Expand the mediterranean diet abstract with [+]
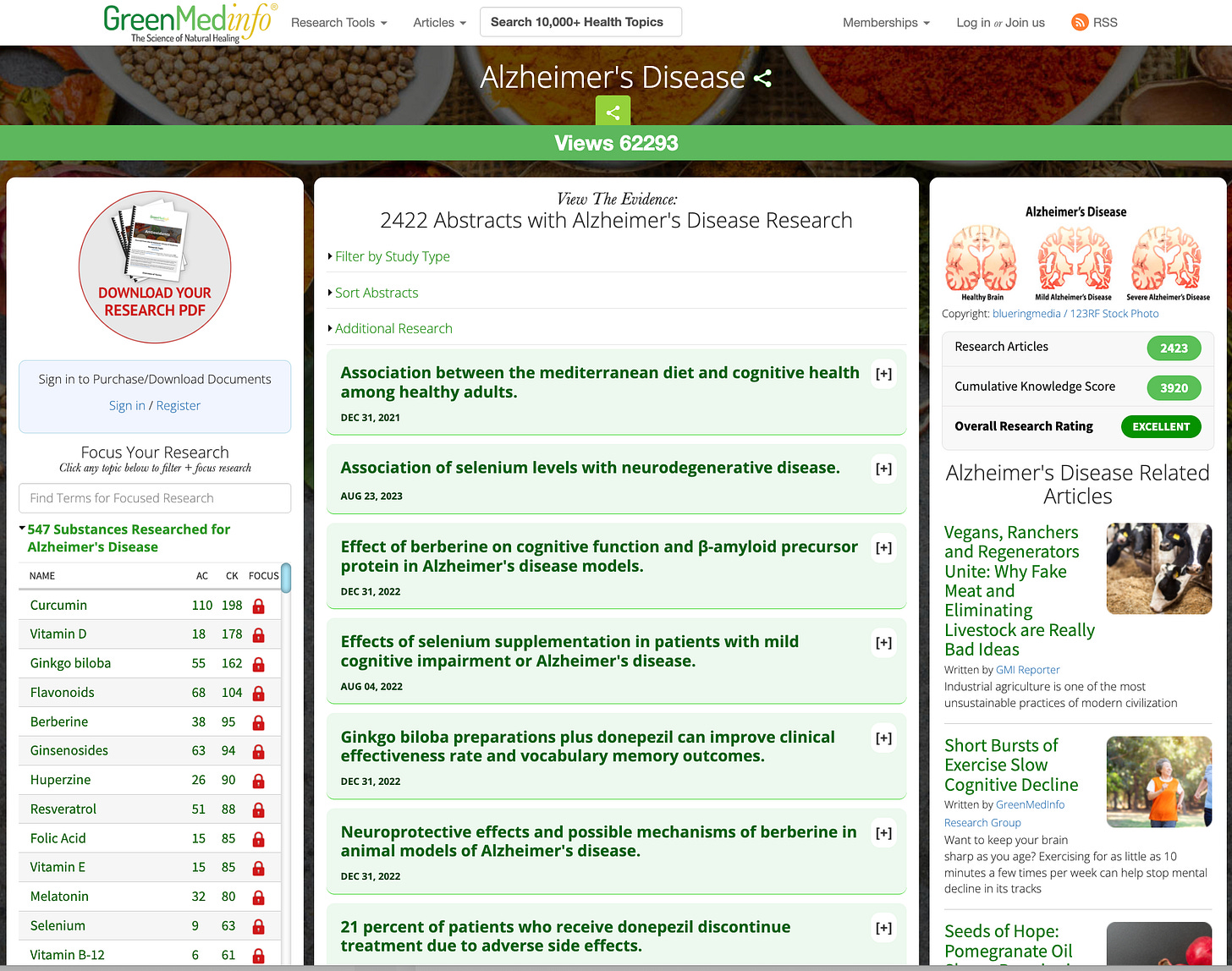Screen dimensions: 1232x971 [x=883, y=374]
